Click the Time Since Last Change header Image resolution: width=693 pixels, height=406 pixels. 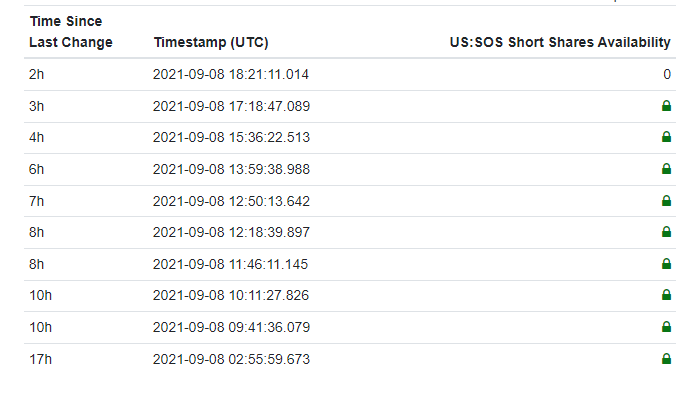pos(71,32)
